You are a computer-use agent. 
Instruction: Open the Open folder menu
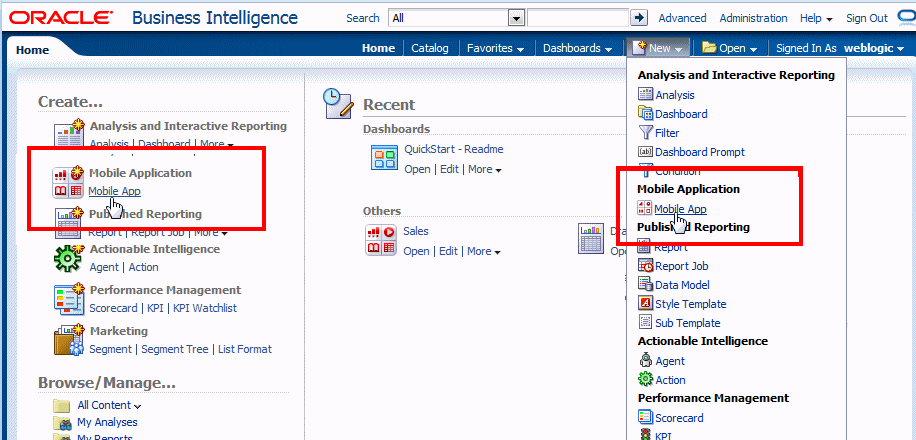[x=730, y=48]
